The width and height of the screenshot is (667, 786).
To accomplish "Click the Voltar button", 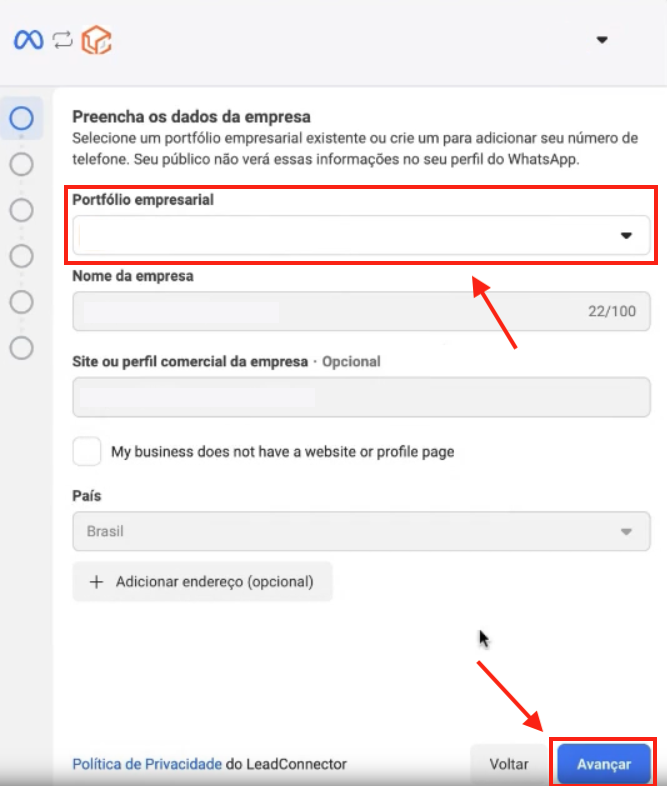I will 509,764.
